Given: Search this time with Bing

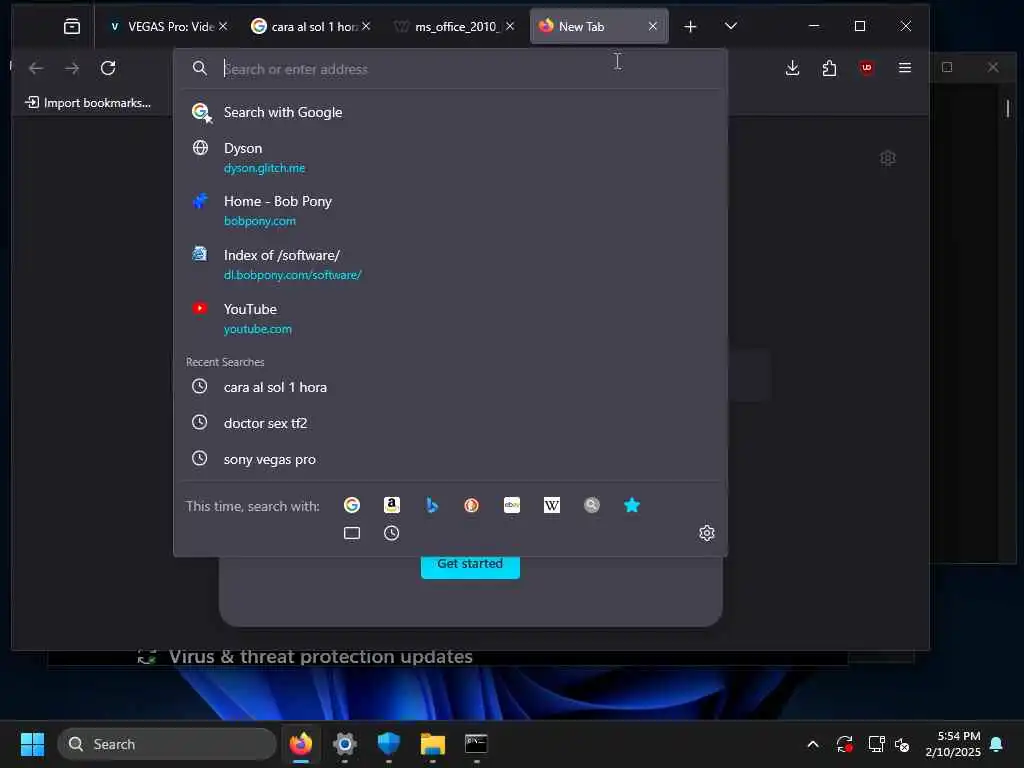Looking at the screenshot, I should [x=432, y=505].
